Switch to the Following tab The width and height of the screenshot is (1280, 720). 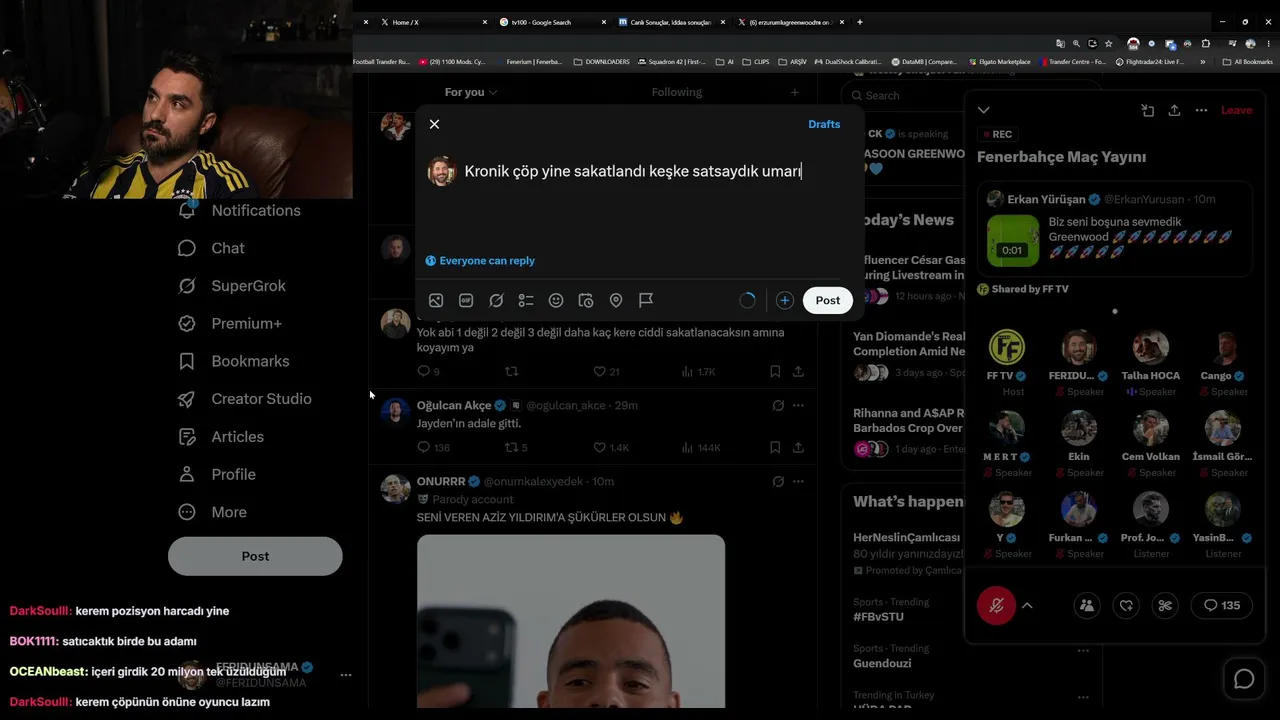[x=677, y=92]
